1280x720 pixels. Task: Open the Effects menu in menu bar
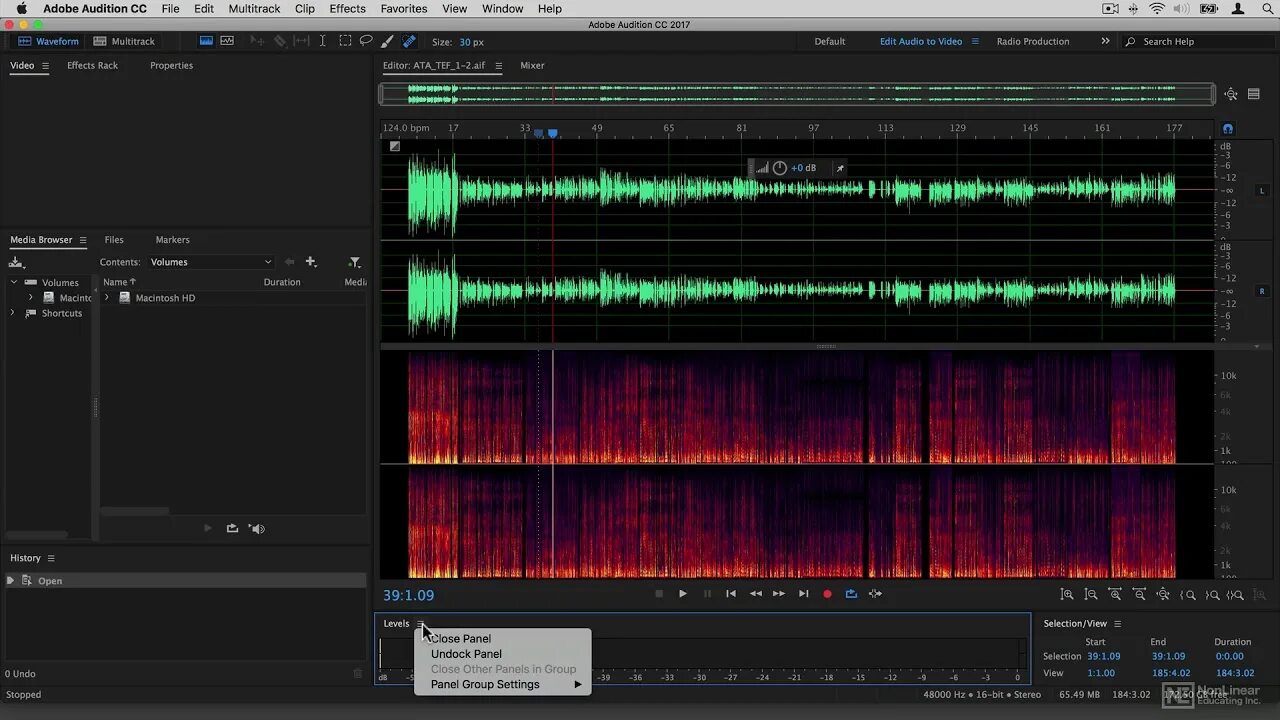coord(347,9)
